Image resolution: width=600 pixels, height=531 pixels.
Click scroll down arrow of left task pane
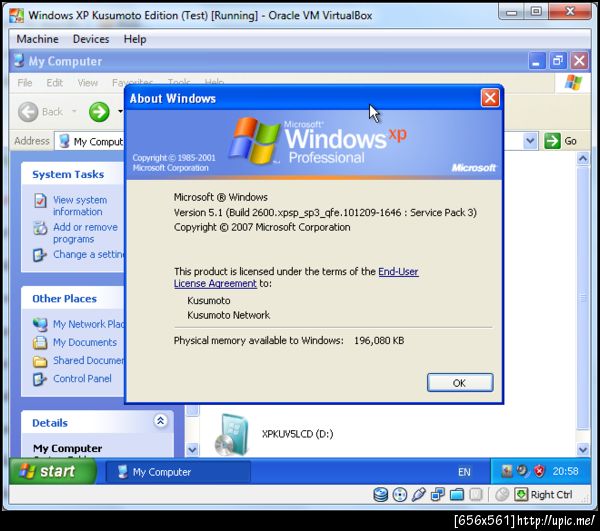[192, 450]
